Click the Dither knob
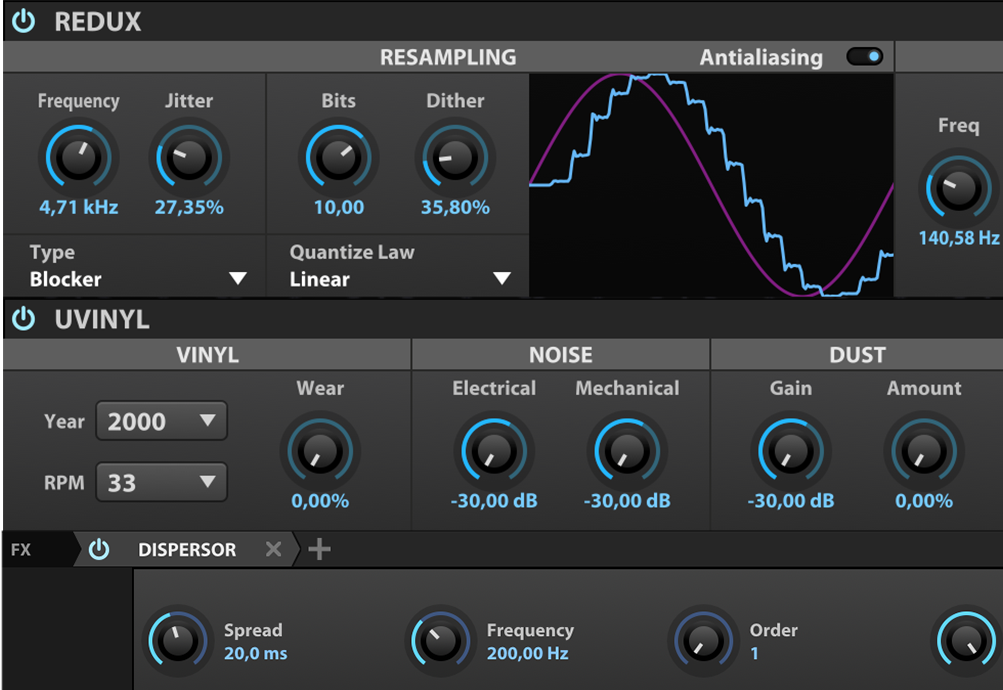1003x690 pixels. [455, 157]
